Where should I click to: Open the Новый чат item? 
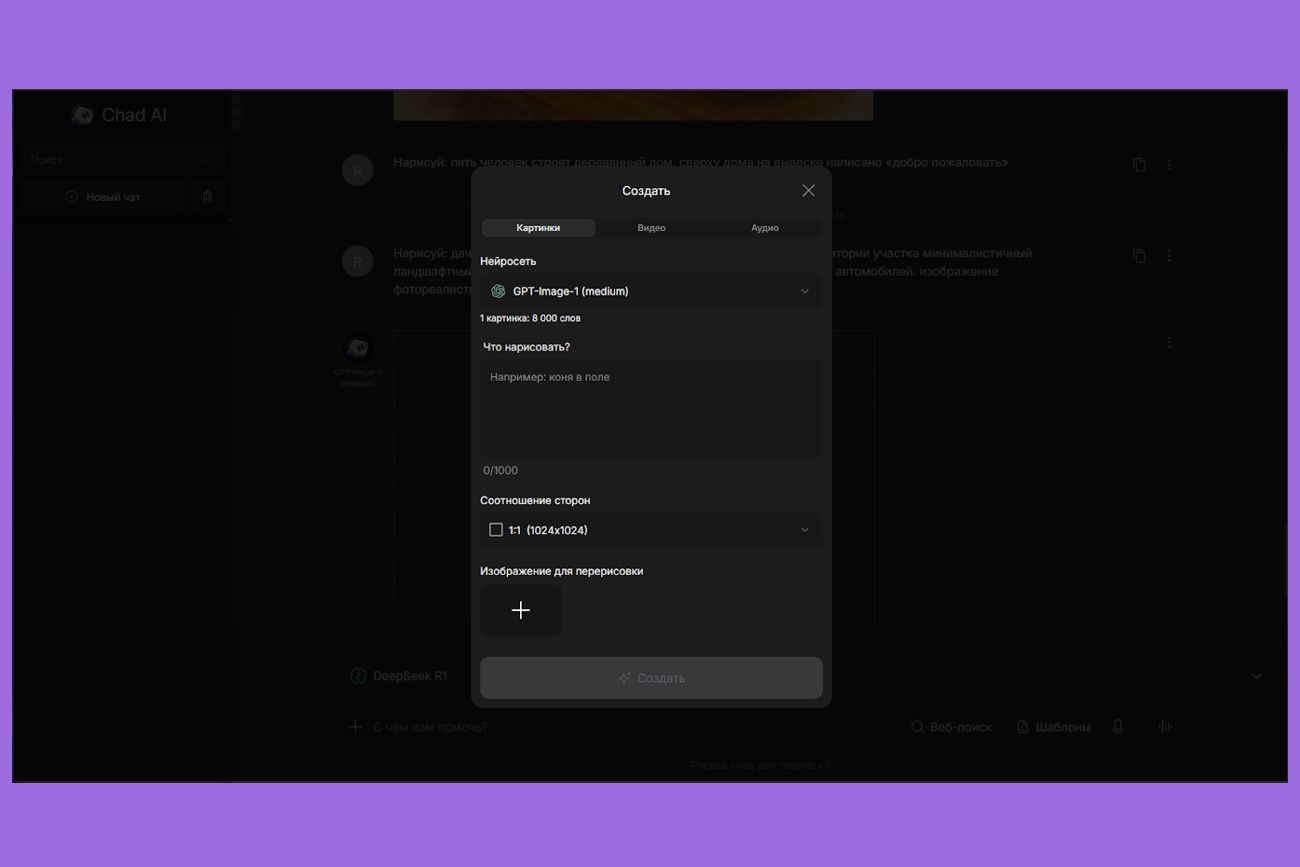pos(112,197)
